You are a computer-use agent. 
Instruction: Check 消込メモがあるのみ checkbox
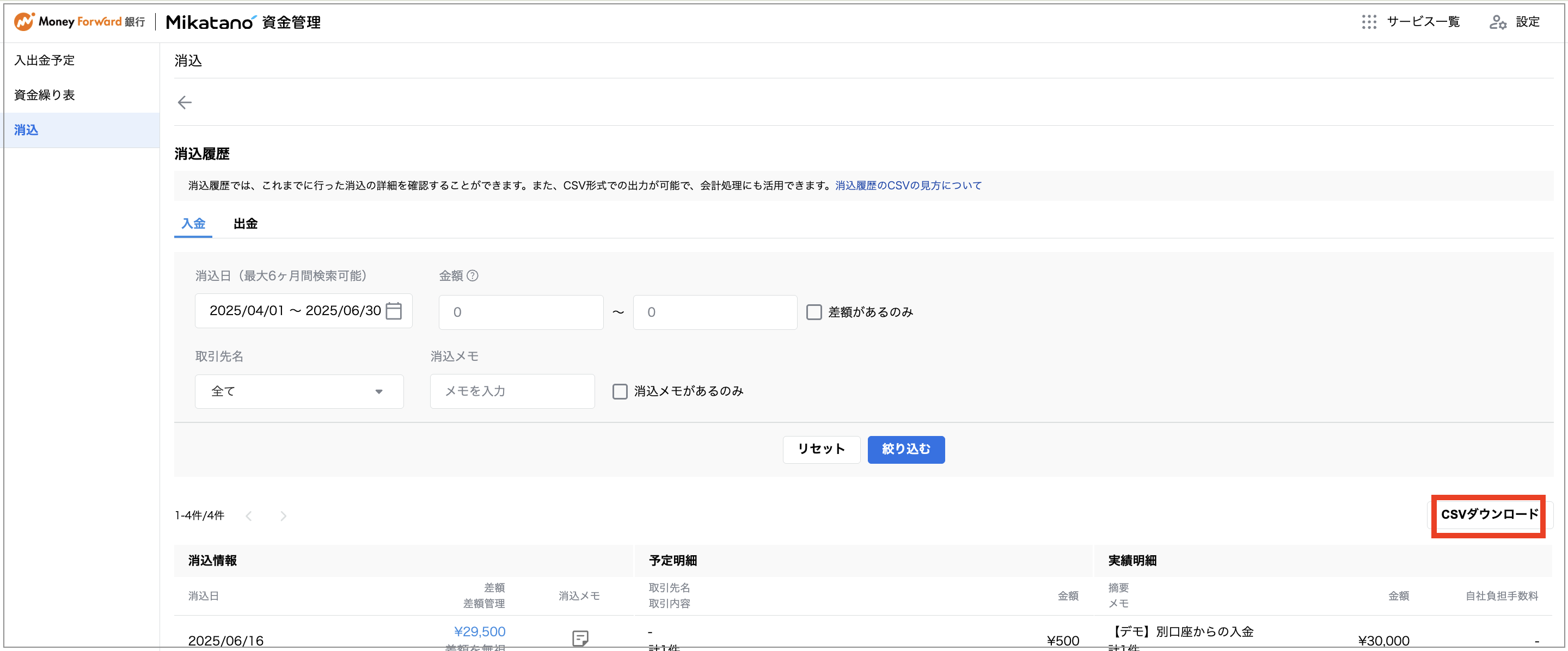(620, 391)
